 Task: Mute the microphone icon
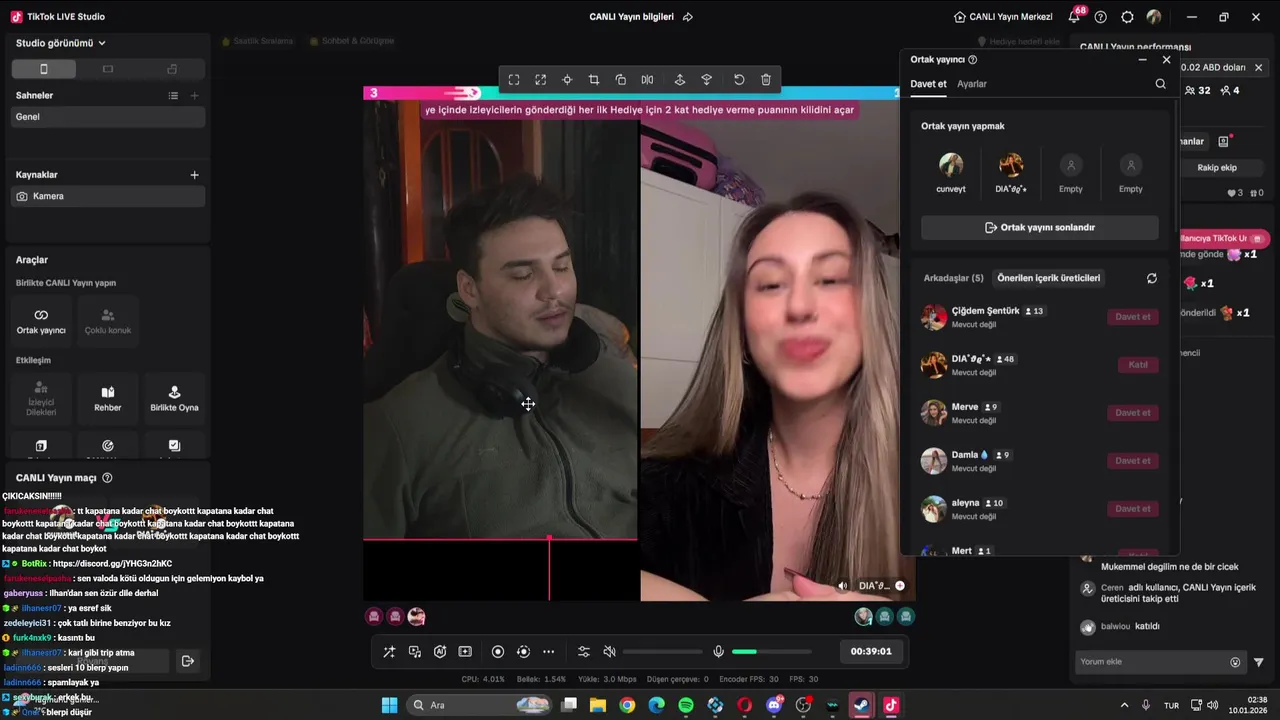coord(718,652)
